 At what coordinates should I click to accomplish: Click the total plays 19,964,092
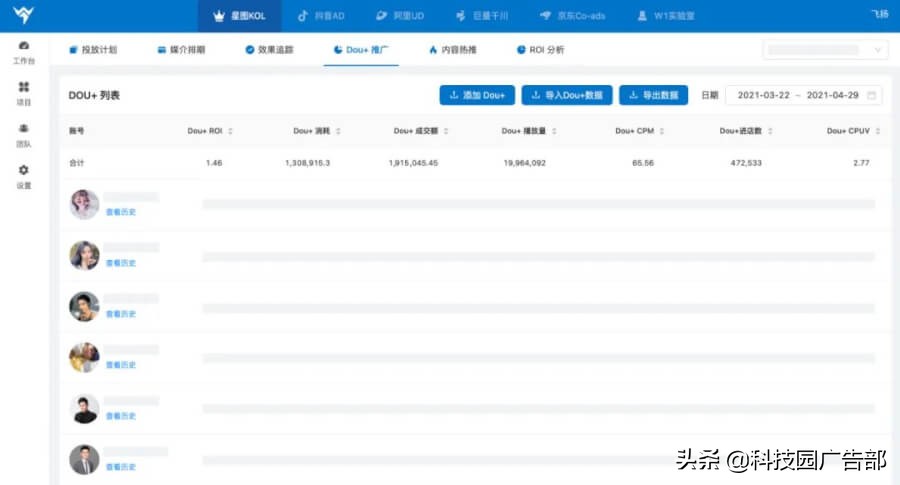pyautogui.click(x=525, y=163)
